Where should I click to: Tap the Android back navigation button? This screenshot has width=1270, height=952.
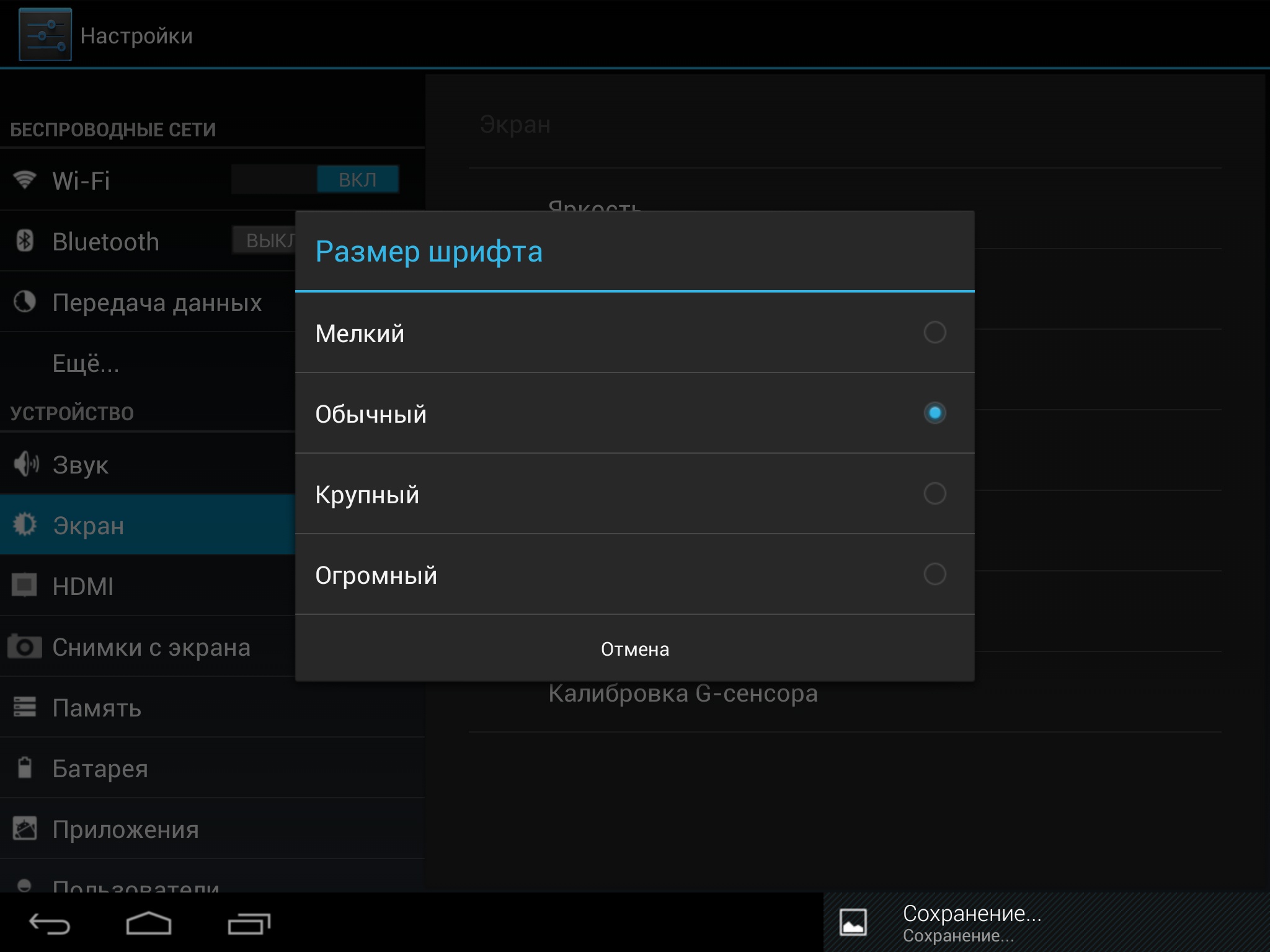[50, 923]
